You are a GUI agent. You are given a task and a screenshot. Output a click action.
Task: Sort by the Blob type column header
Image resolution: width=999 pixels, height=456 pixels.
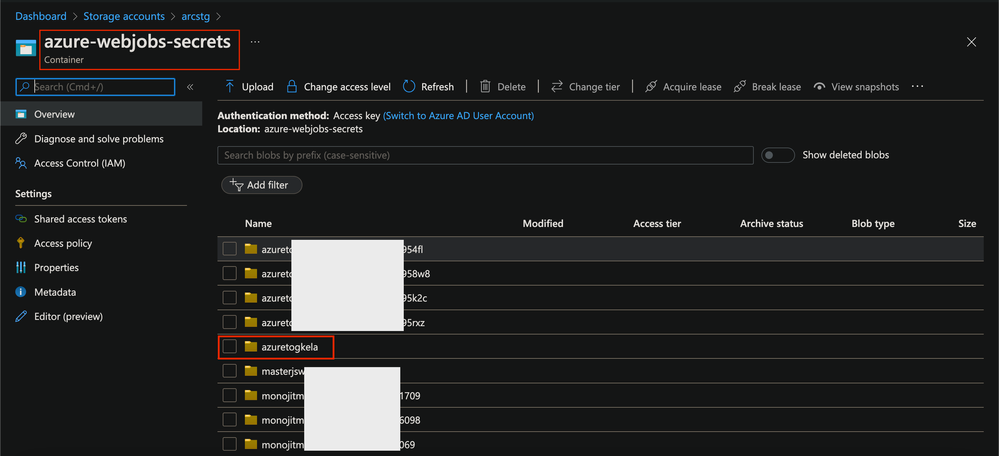(x=873, y=224)
